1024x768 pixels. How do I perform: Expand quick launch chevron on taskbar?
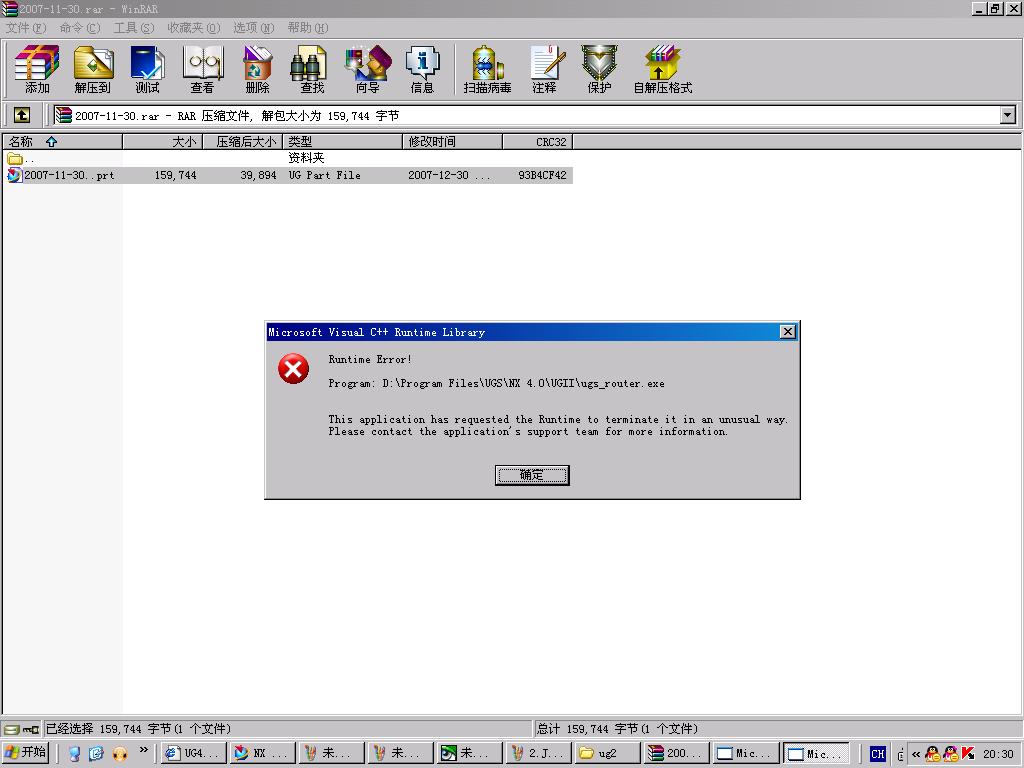point(144,749)
